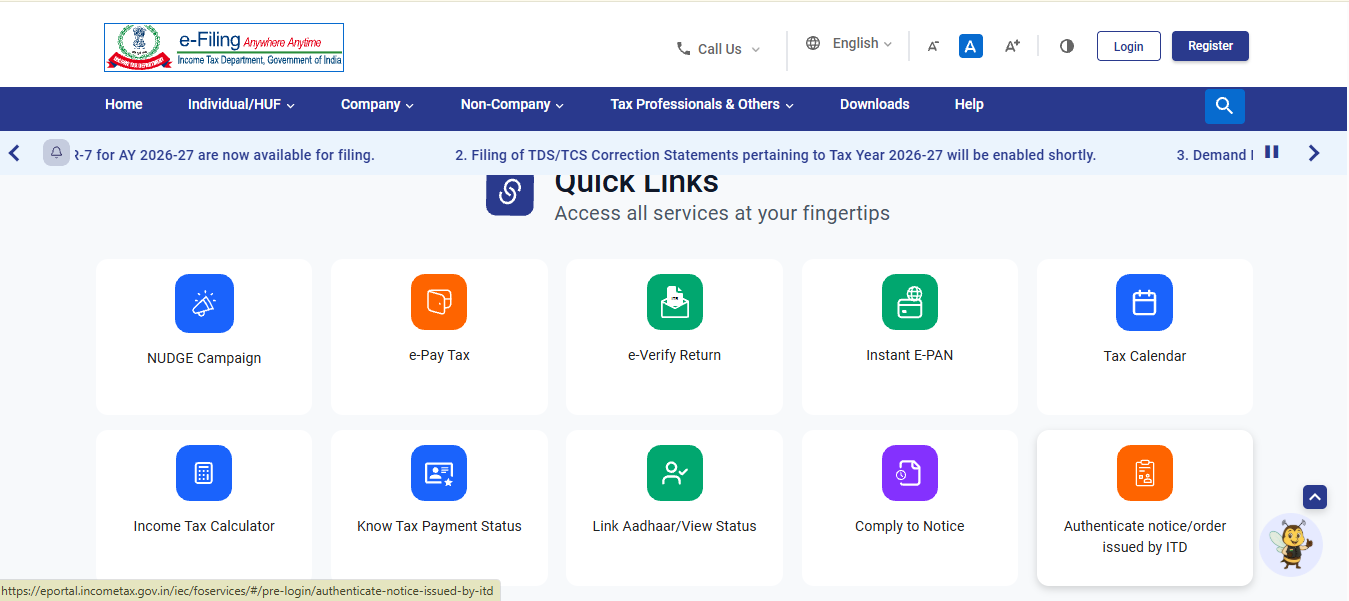
Task: Click the Tax Calendar icon
Action: click(x=1144, y=302)
